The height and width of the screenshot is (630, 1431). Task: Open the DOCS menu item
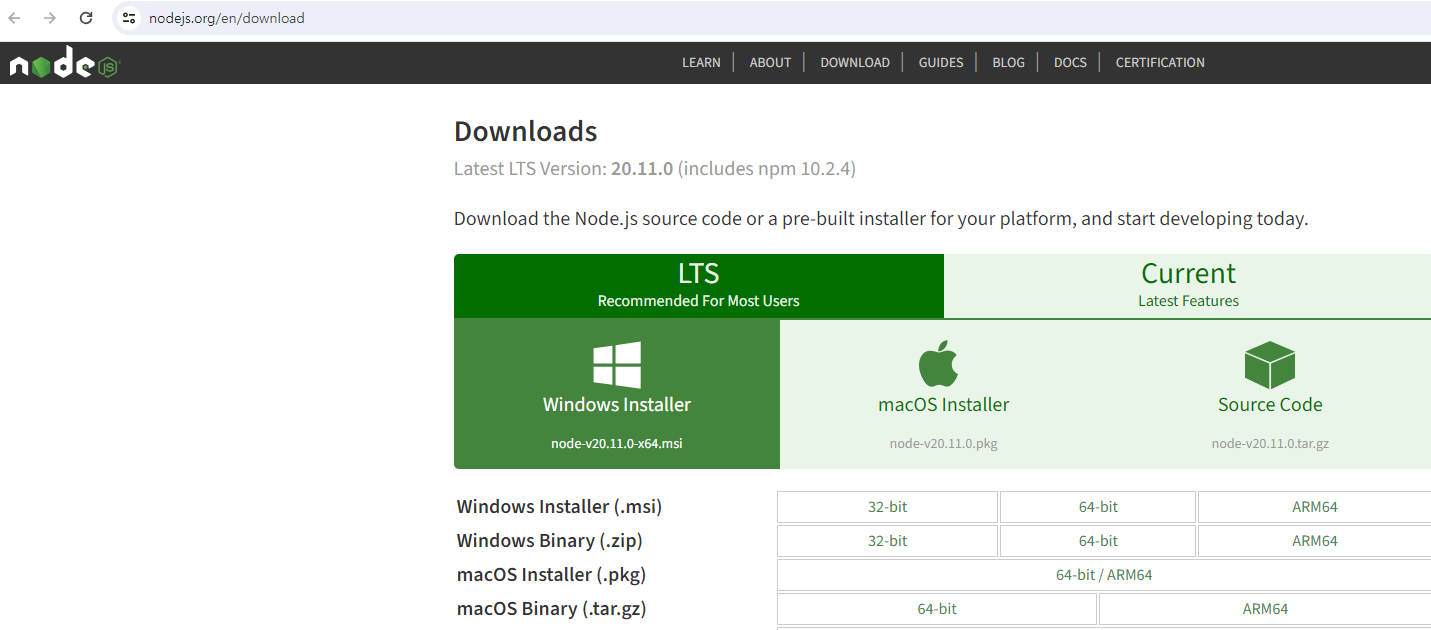(1070, 62)
